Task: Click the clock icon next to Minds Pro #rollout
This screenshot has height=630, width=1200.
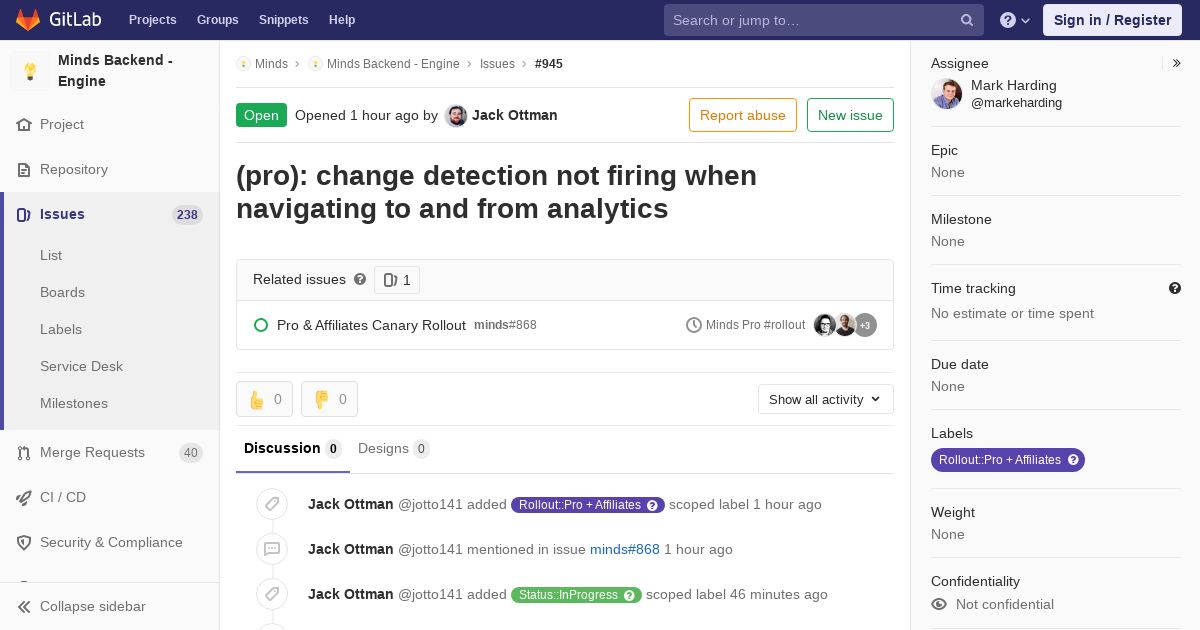Action: coord(694,325)
